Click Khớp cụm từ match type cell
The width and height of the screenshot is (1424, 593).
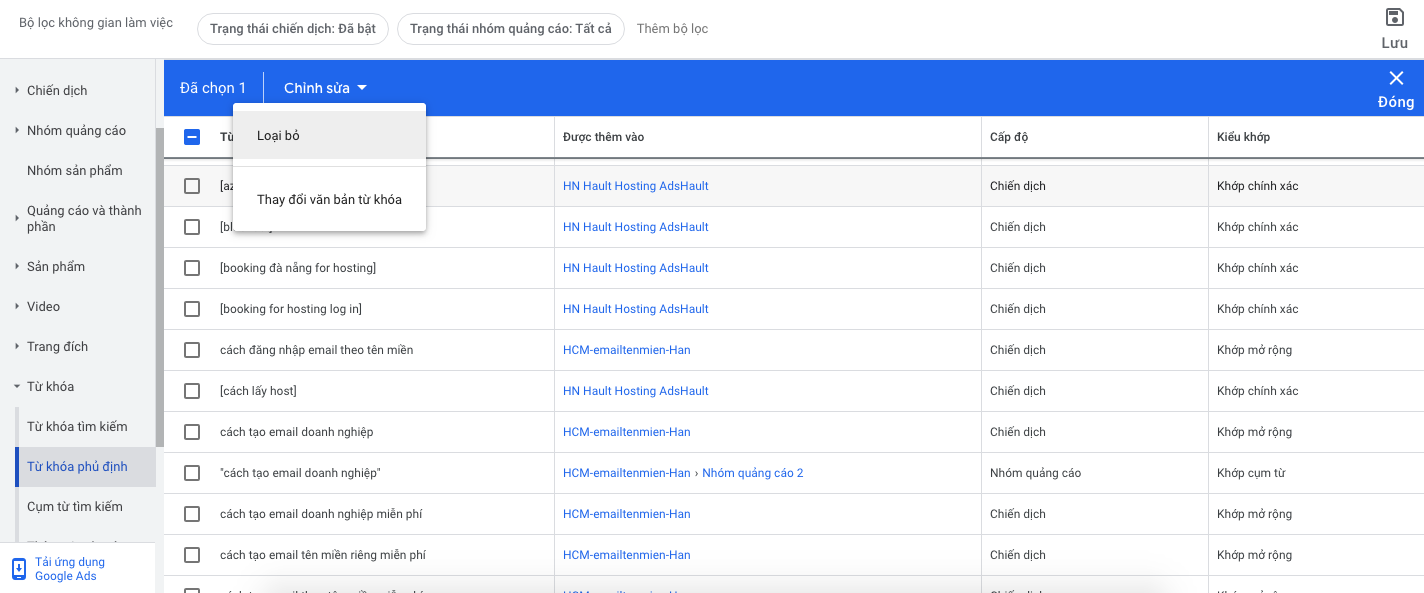coord(1251,473)
